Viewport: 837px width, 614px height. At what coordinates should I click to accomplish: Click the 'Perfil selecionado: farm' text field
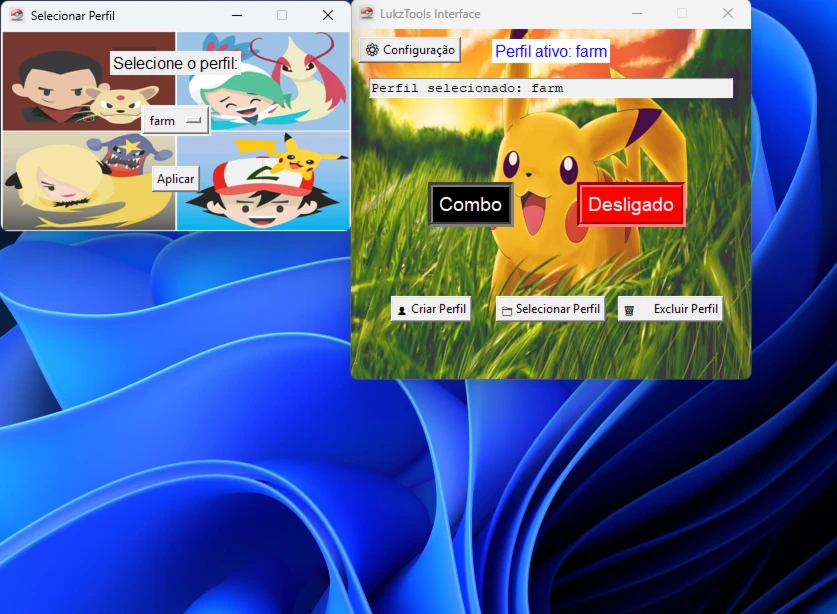(x=551, y=88)
